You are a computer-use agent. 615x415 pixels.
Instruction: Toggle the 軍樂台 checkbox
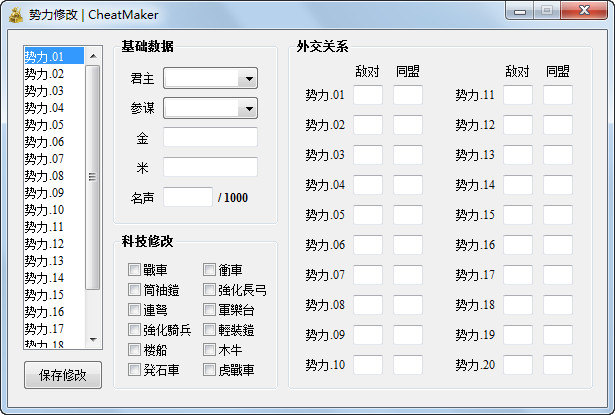coord(210,310)
